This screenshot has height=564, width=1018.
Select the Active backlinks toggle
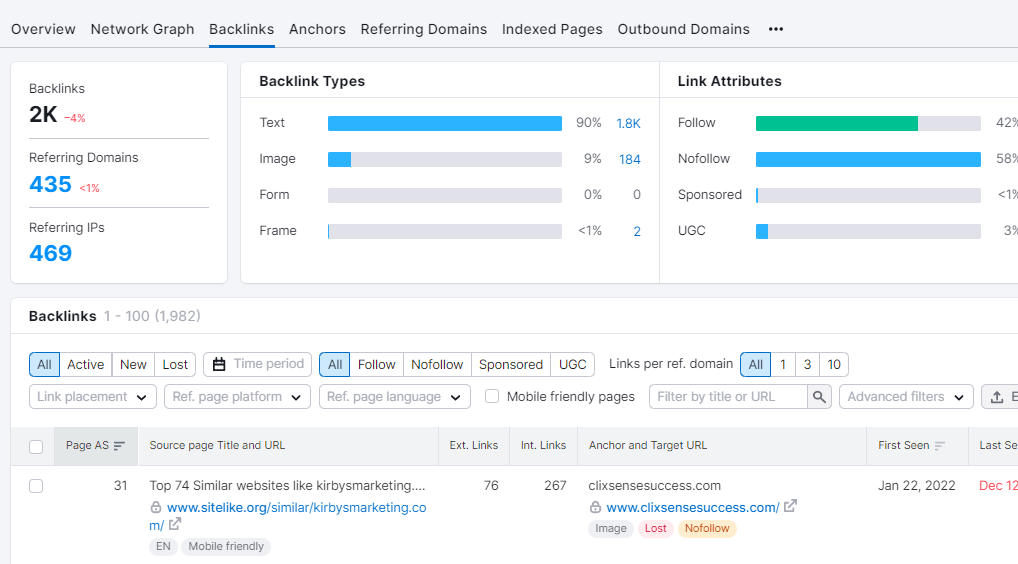coord(86,364)
